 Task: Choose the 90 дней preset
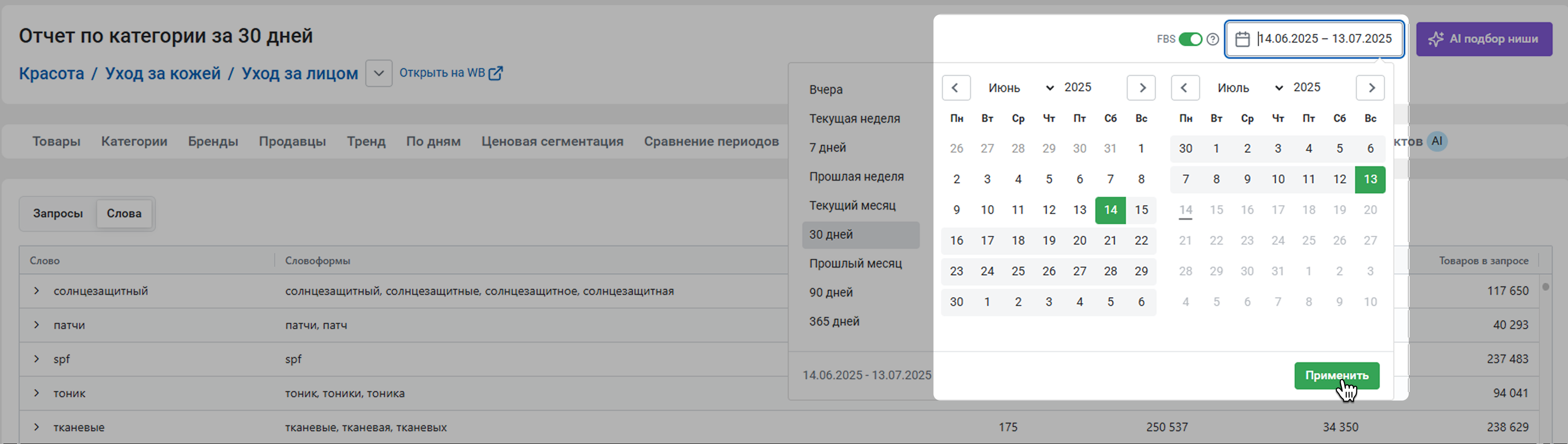coord(861,292)
